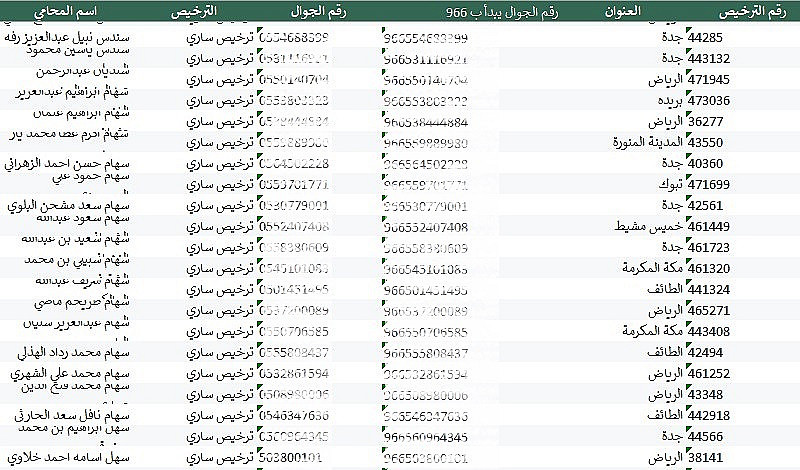Image resolution: width=800 pixels, height=470 pixels.
Task: Select ترخيص ساري in the 38141 row
Action: [x=220, y=458]
